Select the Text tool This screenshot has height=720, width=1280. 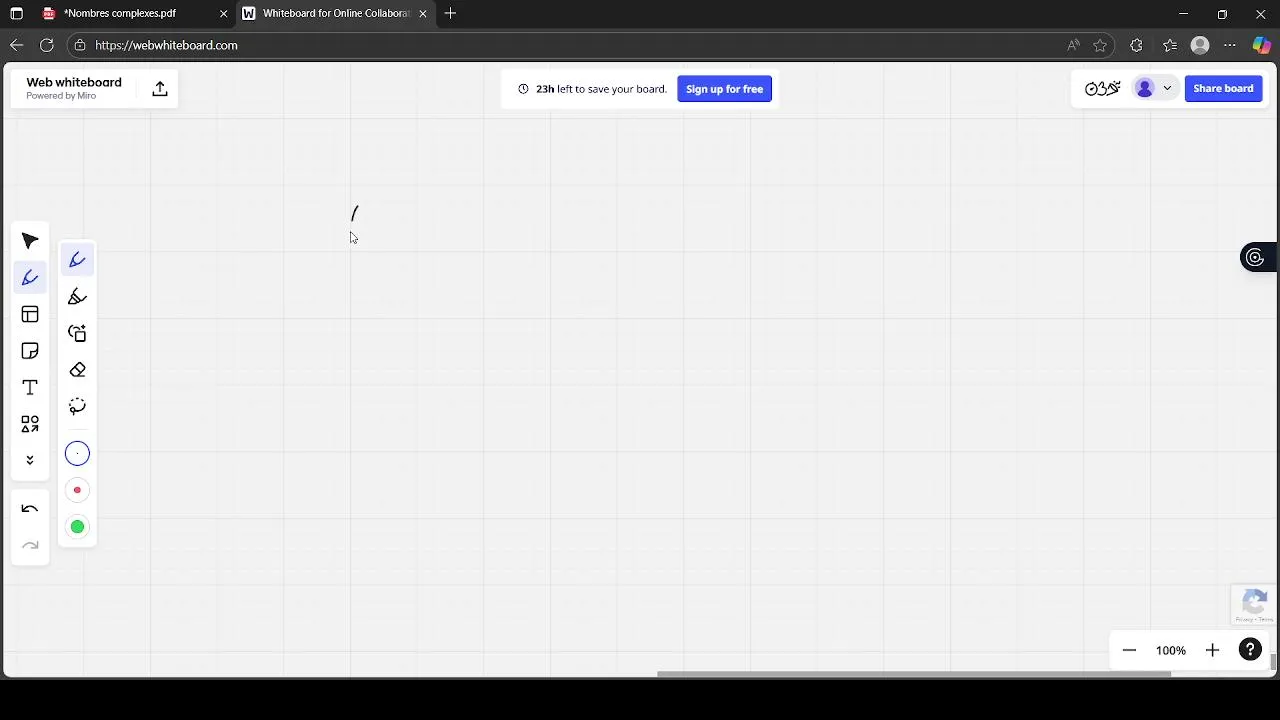30,388
